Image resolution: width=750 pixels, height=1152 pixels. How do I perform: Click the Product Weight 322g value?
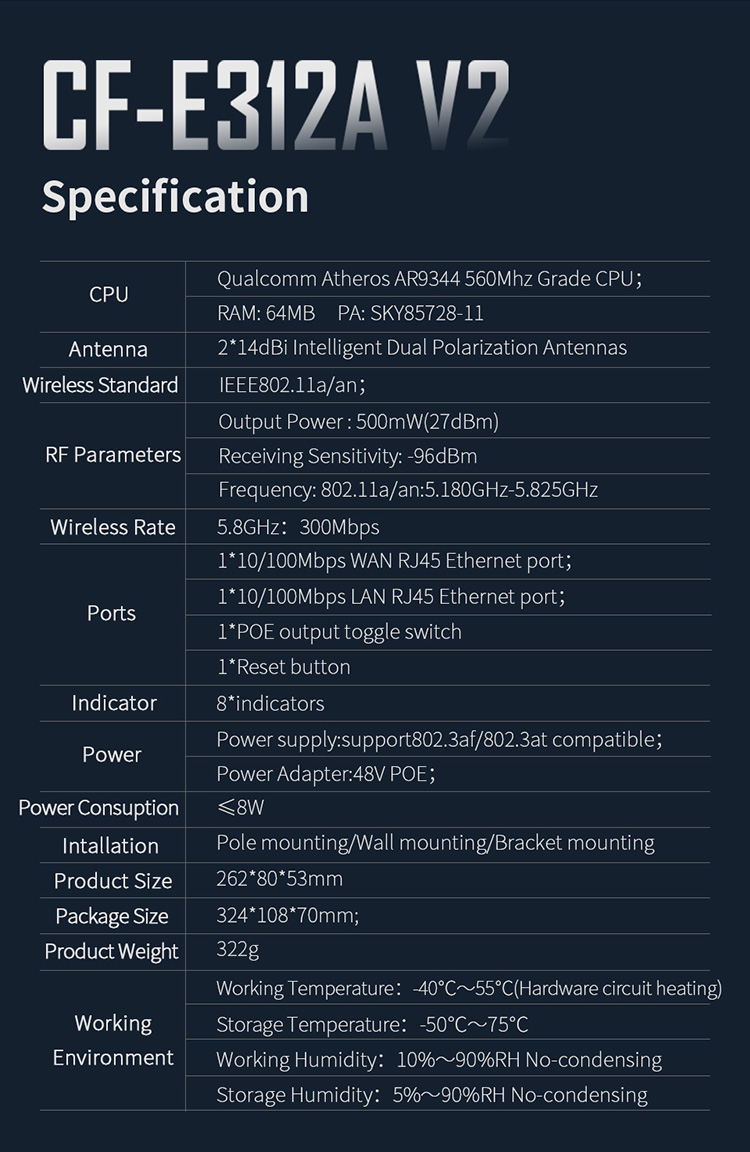coord(238,950)
